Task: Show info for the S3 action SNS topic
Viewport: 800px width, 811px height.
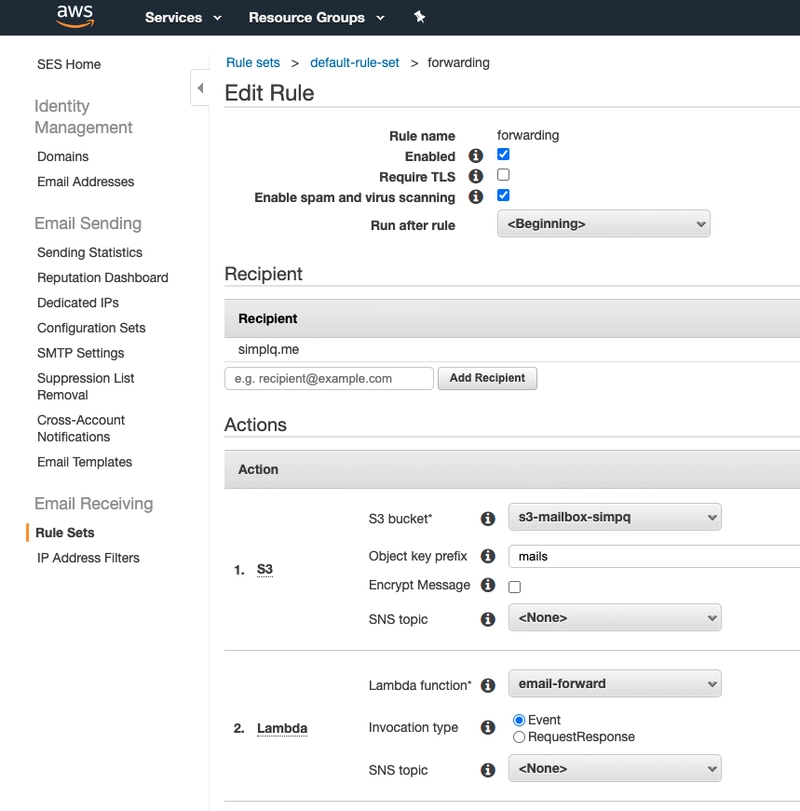Action: [x=488, y=619]
